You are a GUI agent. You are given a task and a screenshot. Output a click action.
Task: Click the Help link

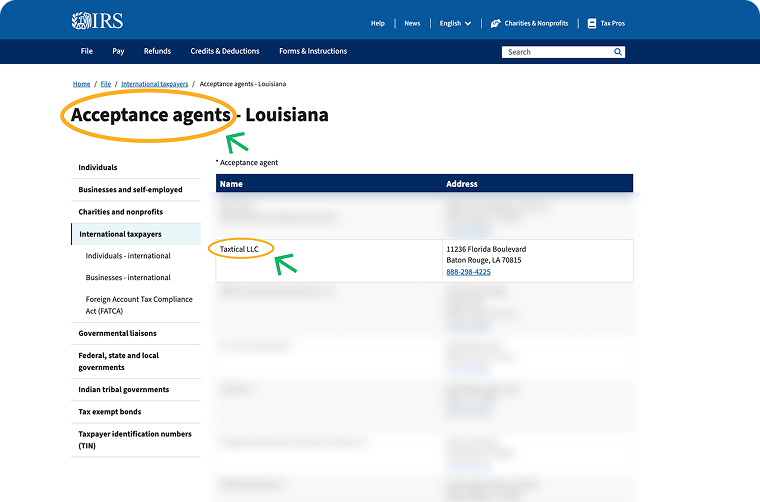click(377, 23)
